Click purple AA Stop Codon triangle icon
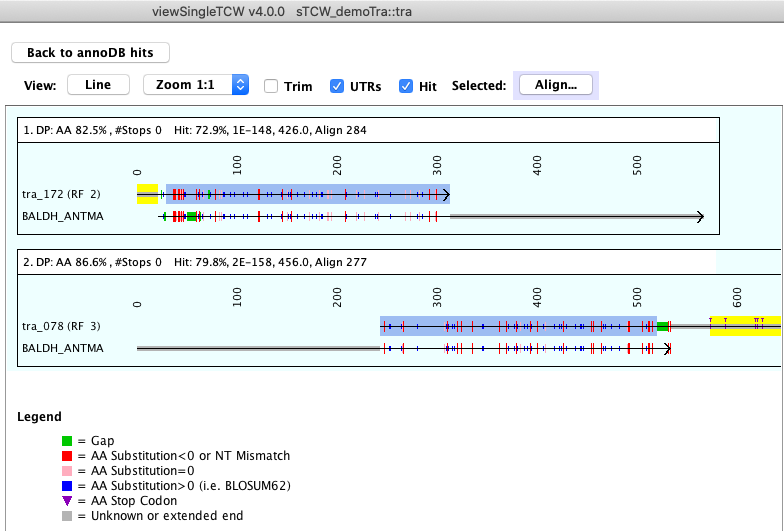Image resolution: width=784 pixels, height=531 pixels. [x=67, y=501]
